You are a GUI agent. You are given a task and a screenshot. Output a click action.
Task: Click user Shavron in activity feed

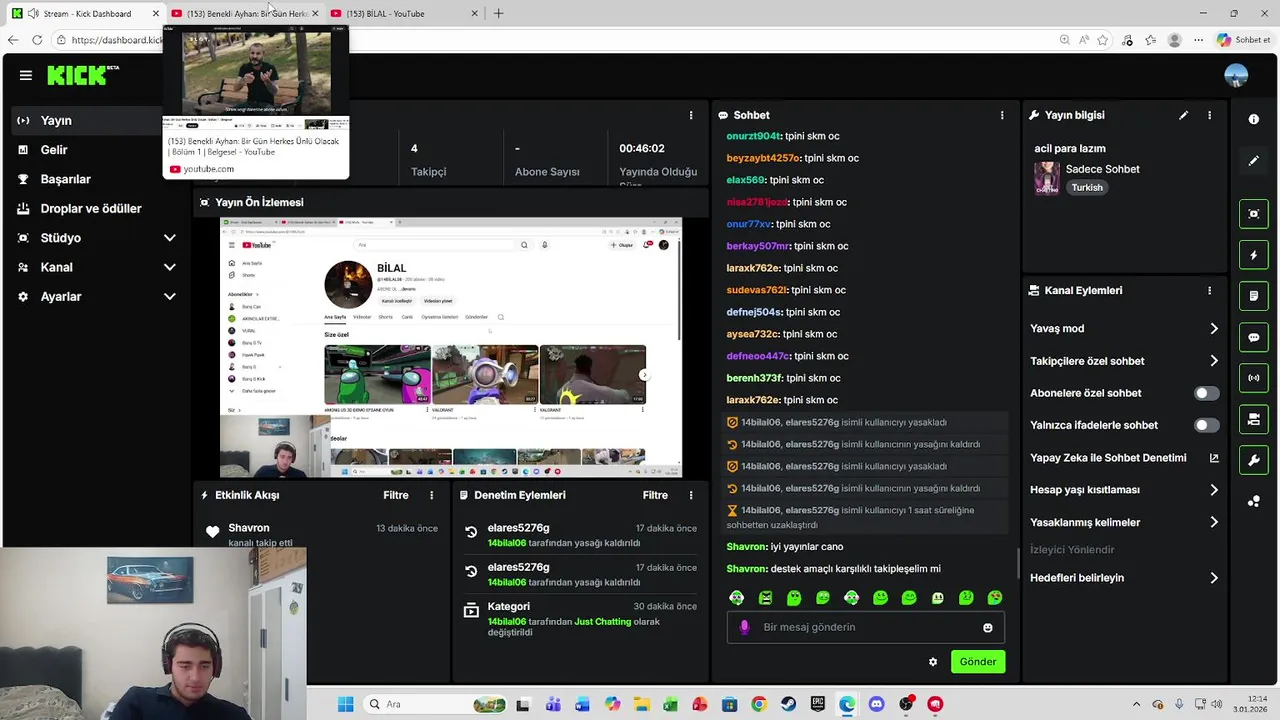point(249,528)
